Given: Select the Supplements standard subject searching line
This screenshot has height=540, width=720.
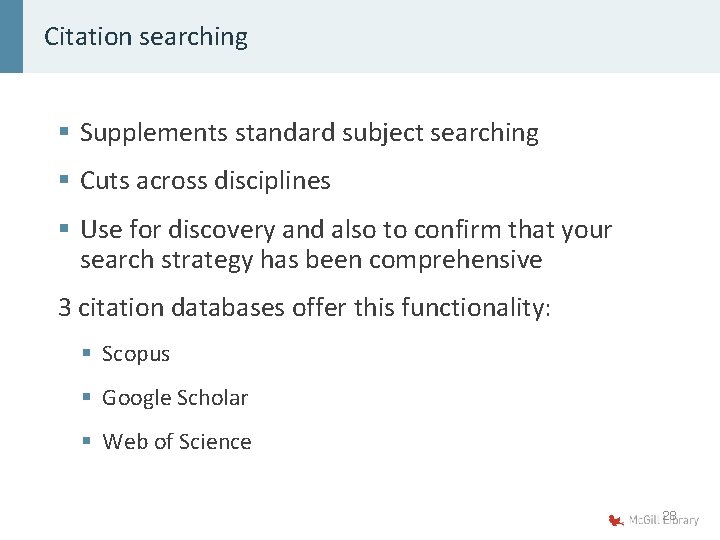Looking at the screenshot, I should point(309,132).
